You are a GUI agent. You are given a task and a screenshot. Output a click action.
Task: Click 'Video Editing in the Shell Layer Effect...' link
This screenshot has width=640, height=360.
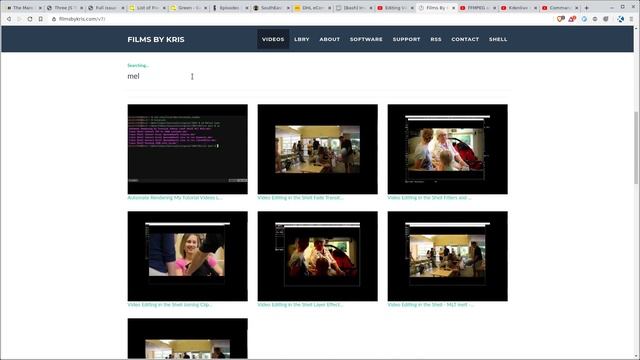pyautogui.click(x=300, y=304)
